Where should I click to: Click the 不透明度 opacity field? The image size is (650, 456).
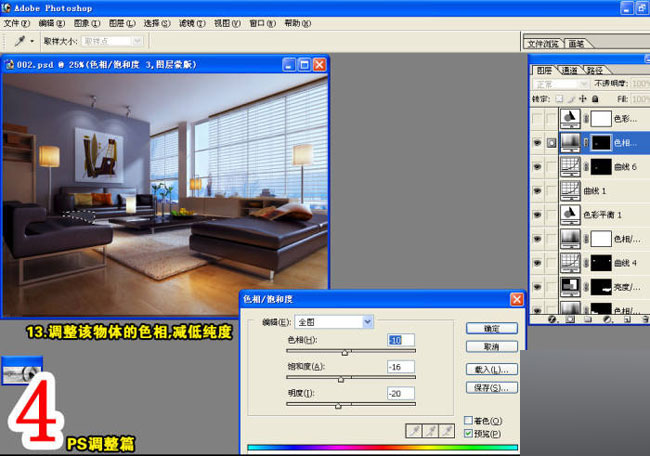coord(640,84)
